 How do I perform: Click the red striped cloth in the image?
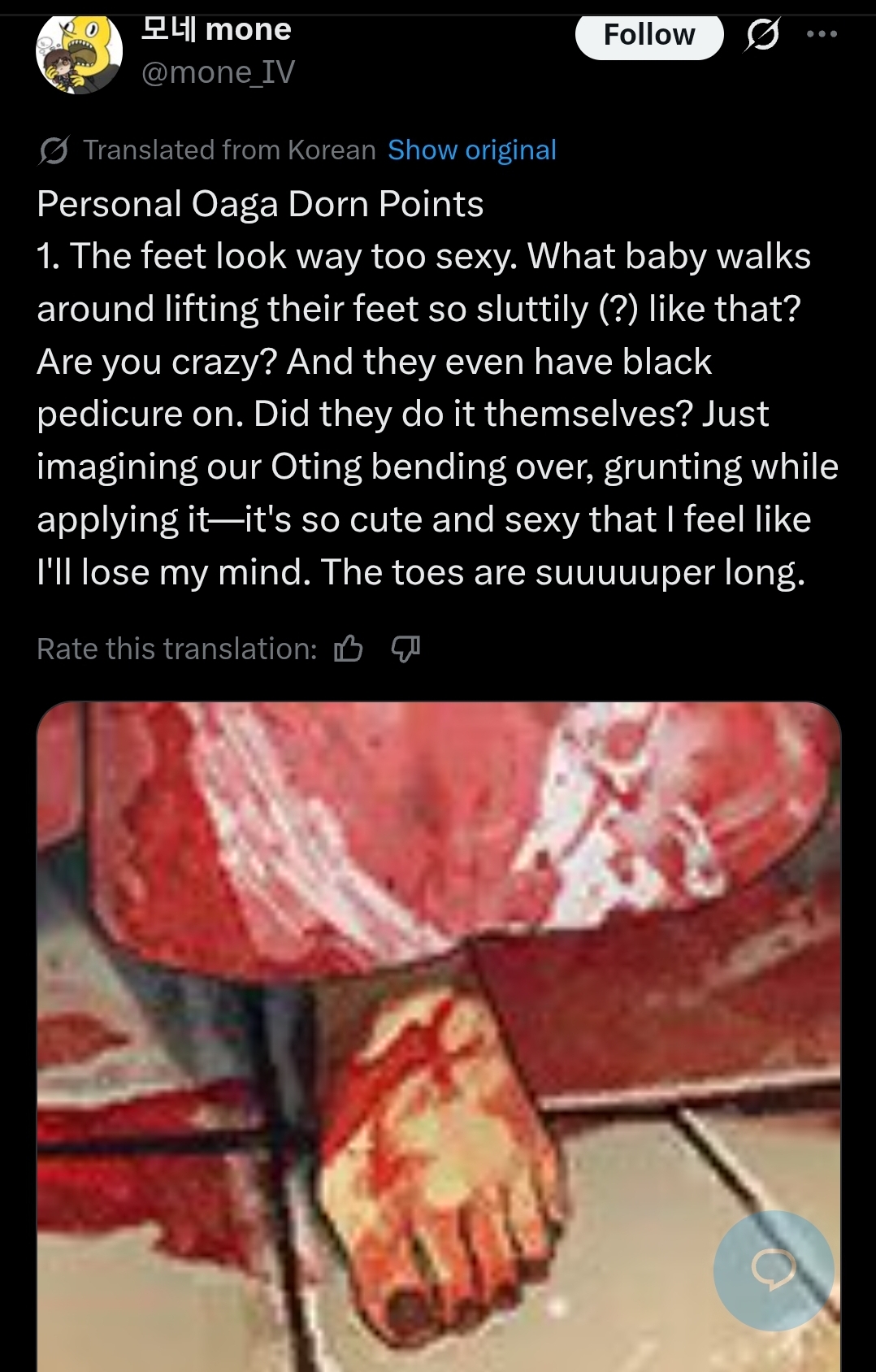pos(439,821)
